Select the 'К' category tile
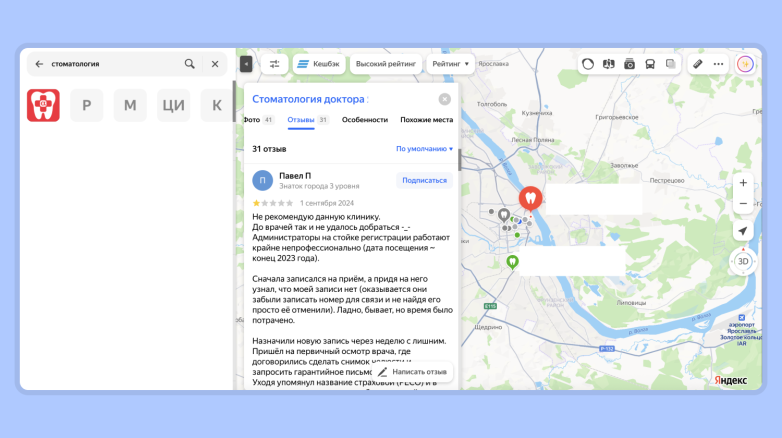782x438 pixels. [x=217, y=105]
